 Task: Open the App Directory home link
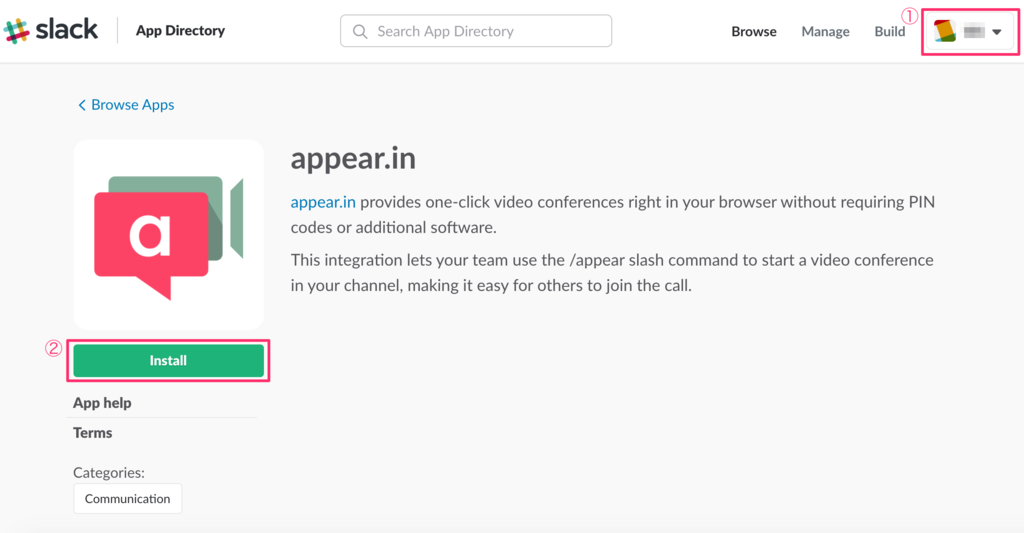click(x=180, y=31)
